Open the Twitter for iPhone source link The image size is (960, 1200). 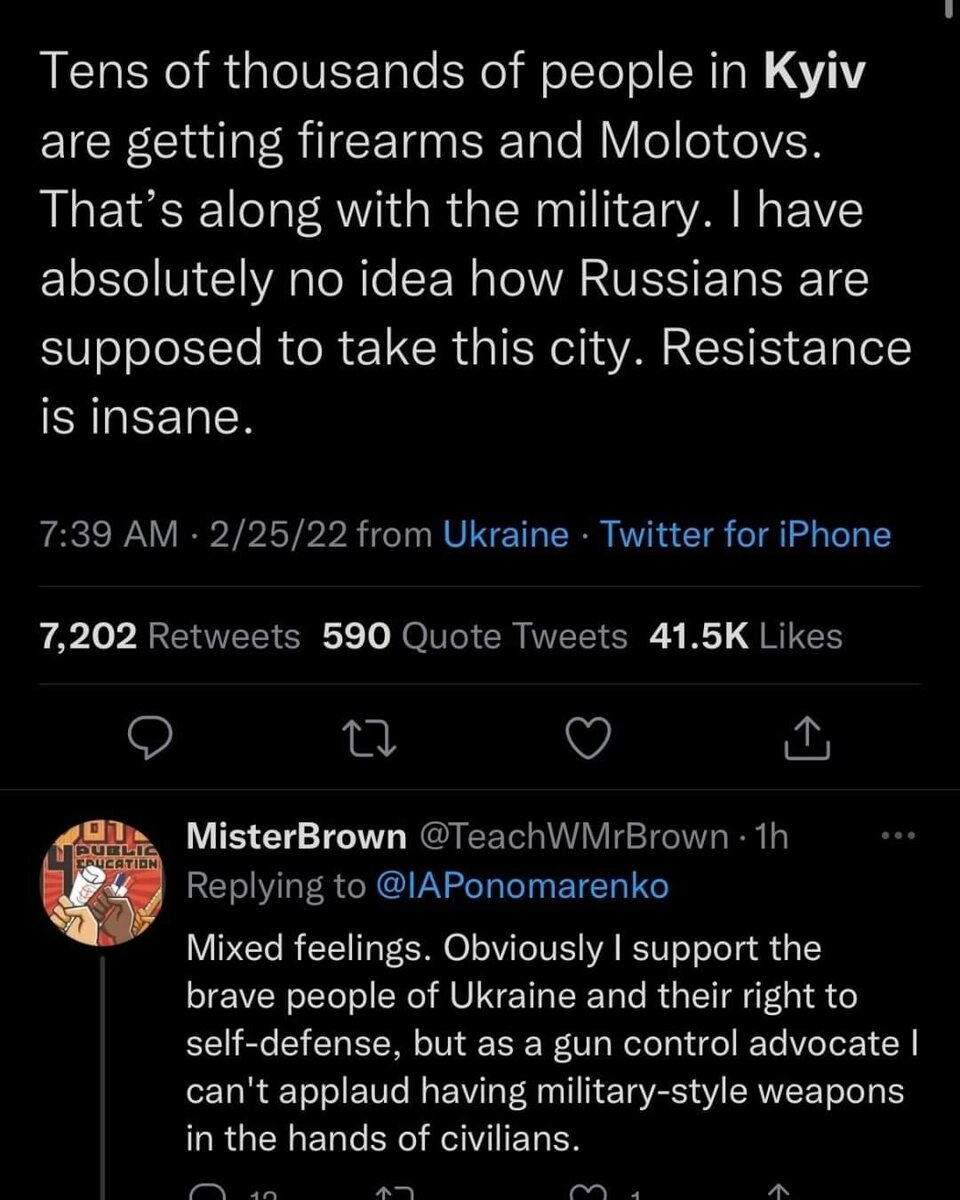click(x=745, y=535)
